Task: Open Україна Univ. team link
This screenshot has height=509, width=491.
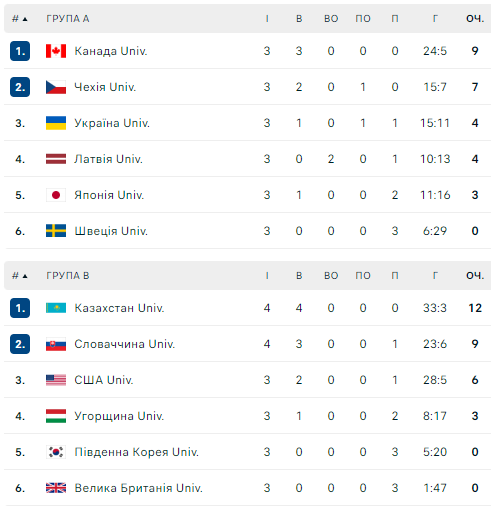Action: 112,123
